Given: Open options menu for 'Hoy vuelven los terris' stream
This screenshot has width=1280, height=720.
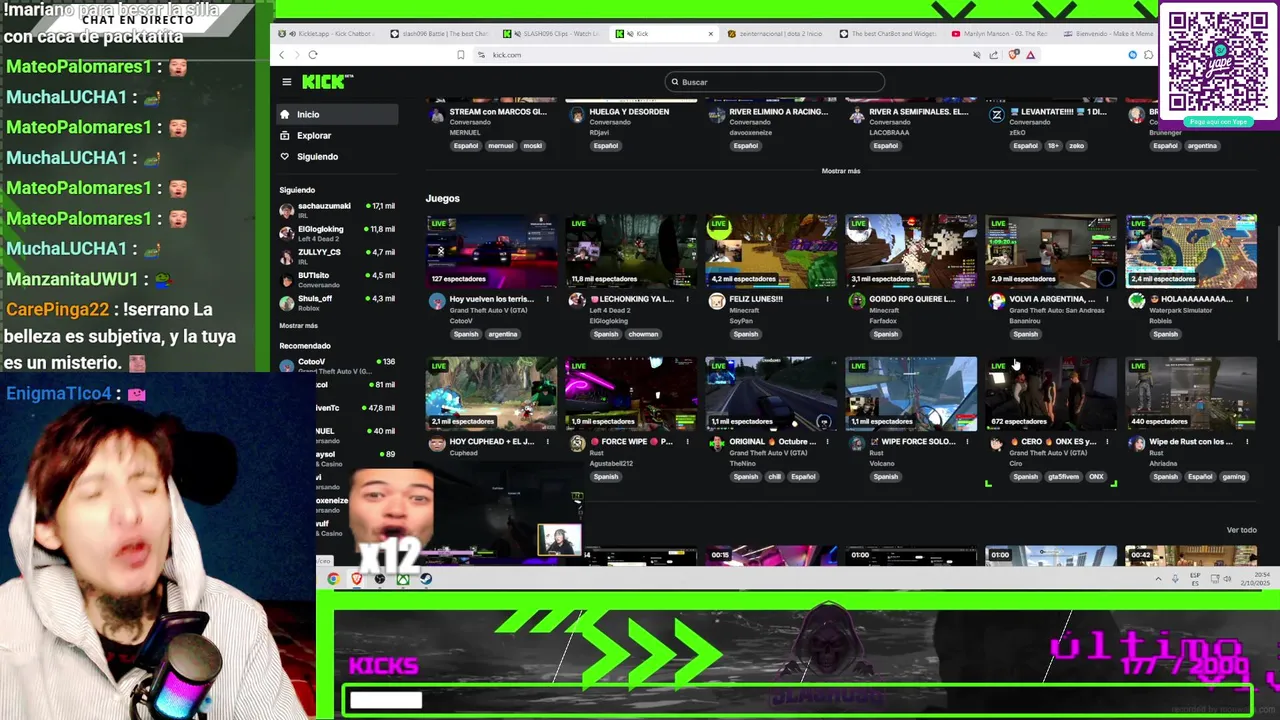Looking at the screenshot, I should (547, 299).
